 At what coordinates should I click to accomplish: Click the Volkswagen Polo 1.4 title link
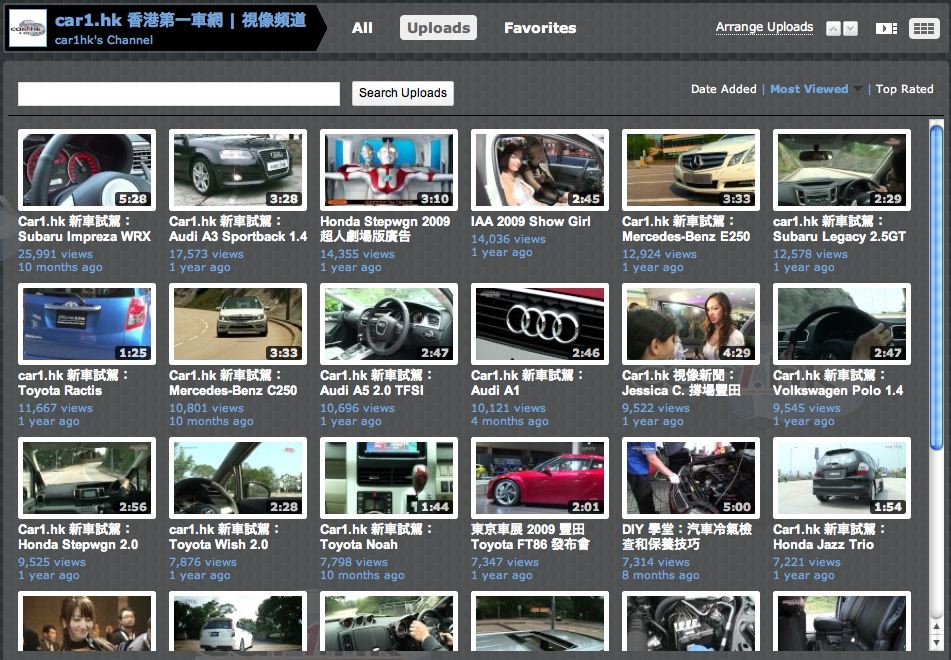pos(838,383)
